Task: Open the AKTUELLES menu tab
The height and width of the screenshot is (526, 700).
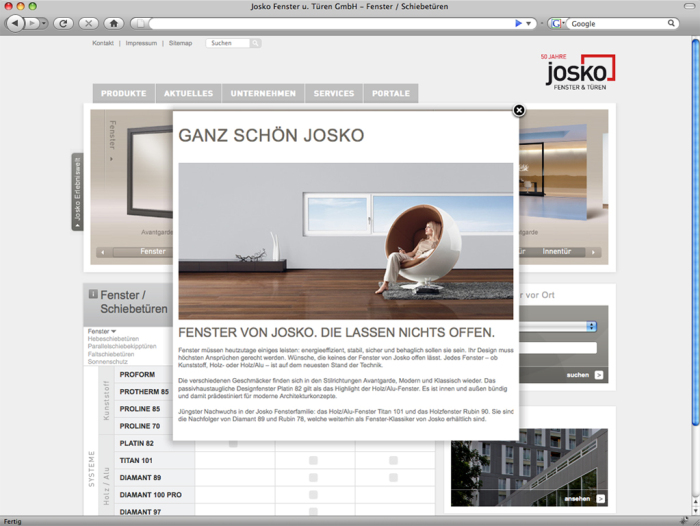Action: [x=188, y=93]
